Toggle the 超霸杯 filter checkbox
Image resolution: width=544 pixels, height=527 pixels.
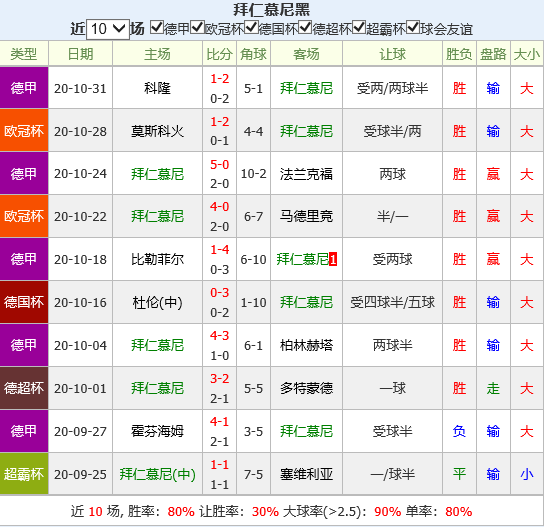pos(359,27)
